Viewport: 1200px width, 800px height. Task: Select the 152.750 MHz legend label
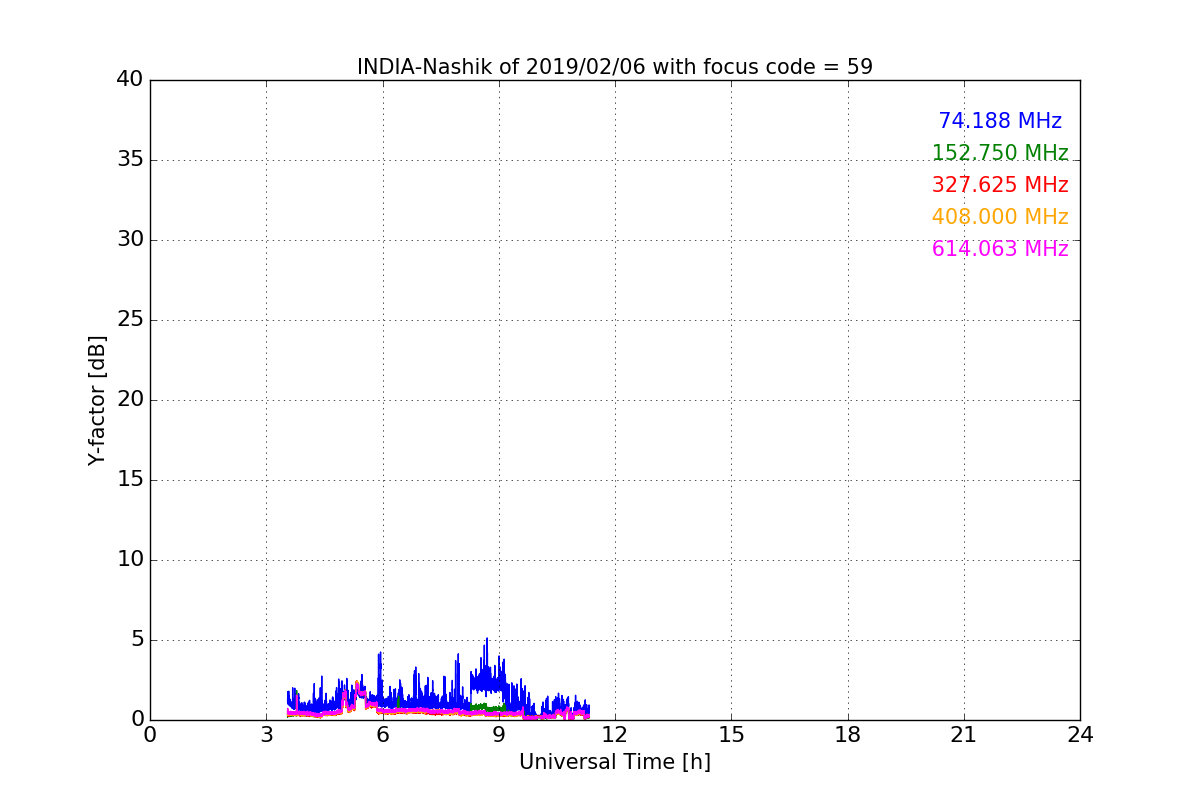point(1000,153)
